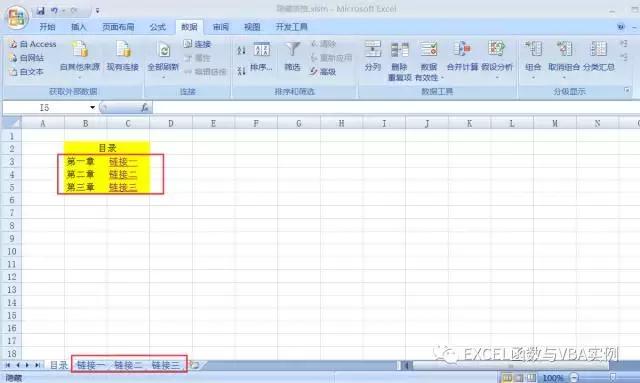
Task: Open the Name Box dropdown arrow
Action: point(93,108)
